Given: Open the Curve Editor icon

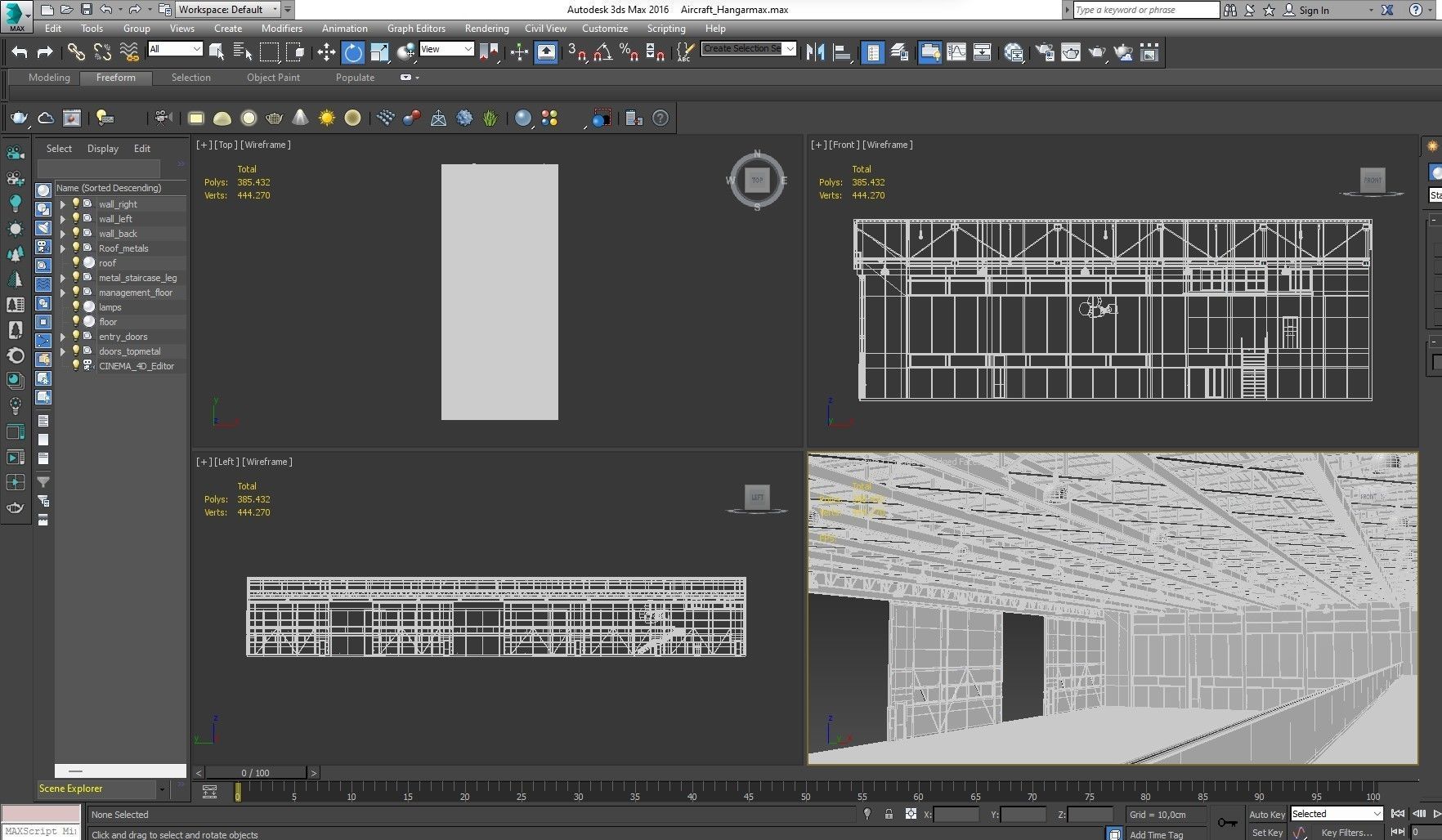Looking at the screenshot, I should point(956,53).
